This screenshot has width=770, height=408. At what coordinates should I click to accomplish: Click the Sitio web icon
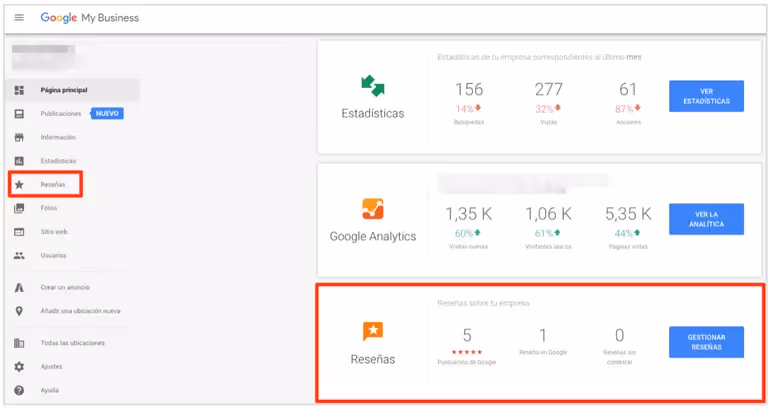[x=19, y=232]
